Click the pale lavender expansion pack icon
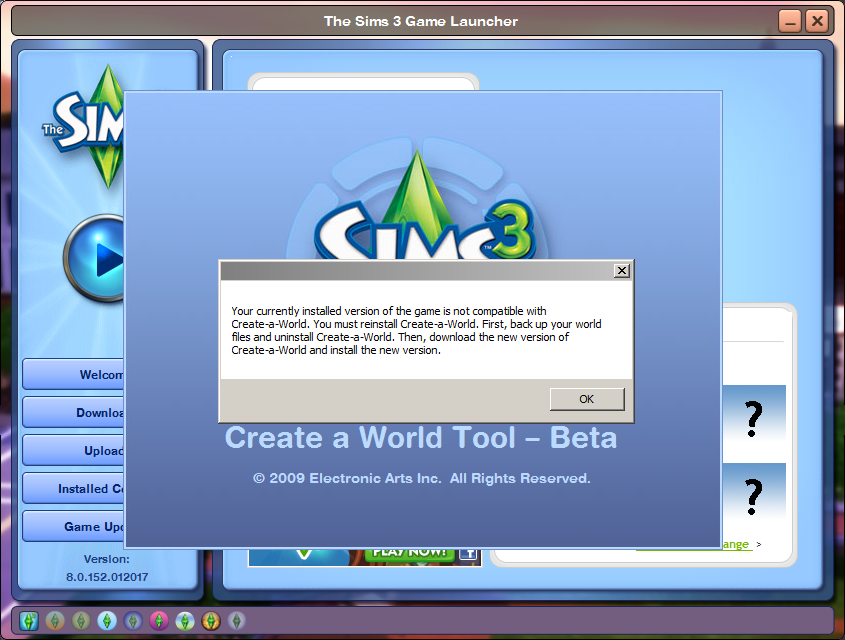This screenshot has height=640, width=845. point(237,621)
